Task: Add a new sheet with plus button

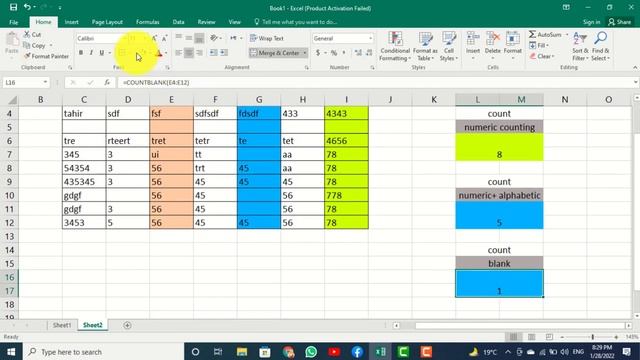Action: point(127,325)
